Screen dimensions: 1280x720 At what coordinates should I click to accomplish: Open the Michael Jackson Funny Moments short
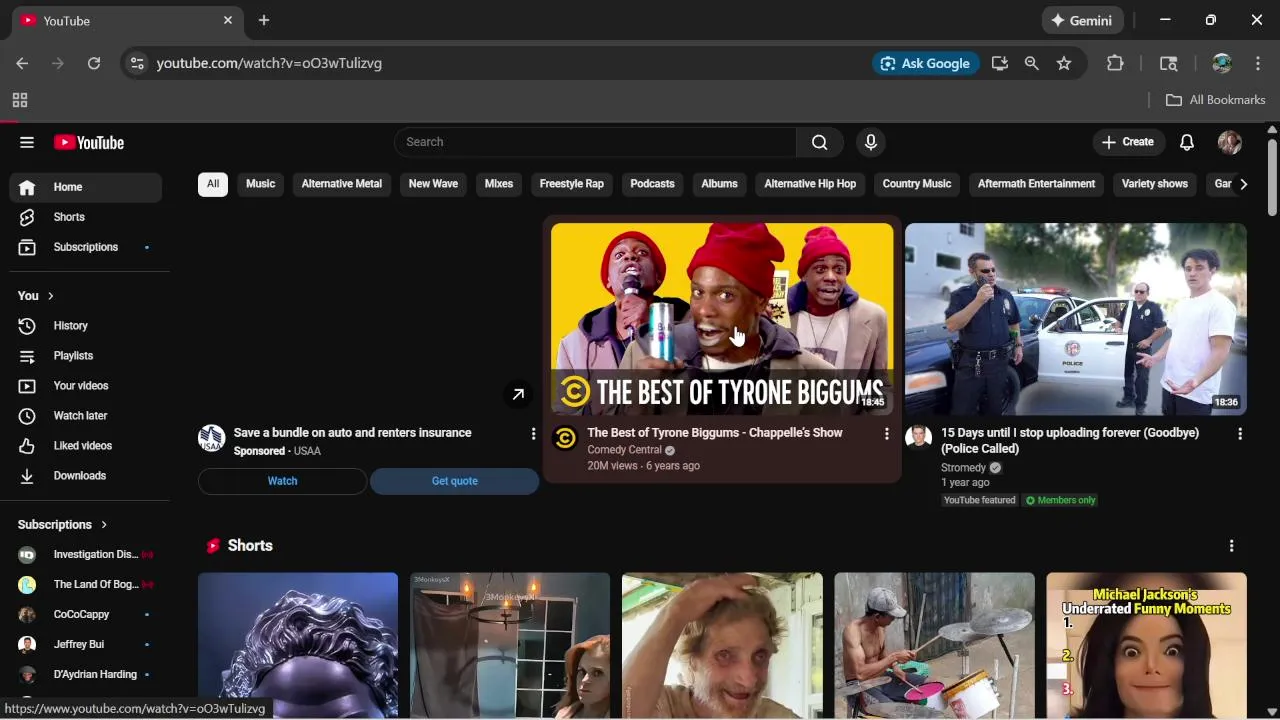click(x=1146, y=645)
